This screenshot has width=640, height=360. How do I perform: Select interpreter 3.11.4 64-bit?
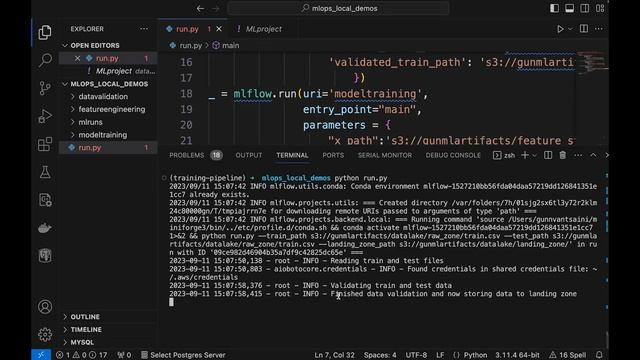tap(517, 355)
